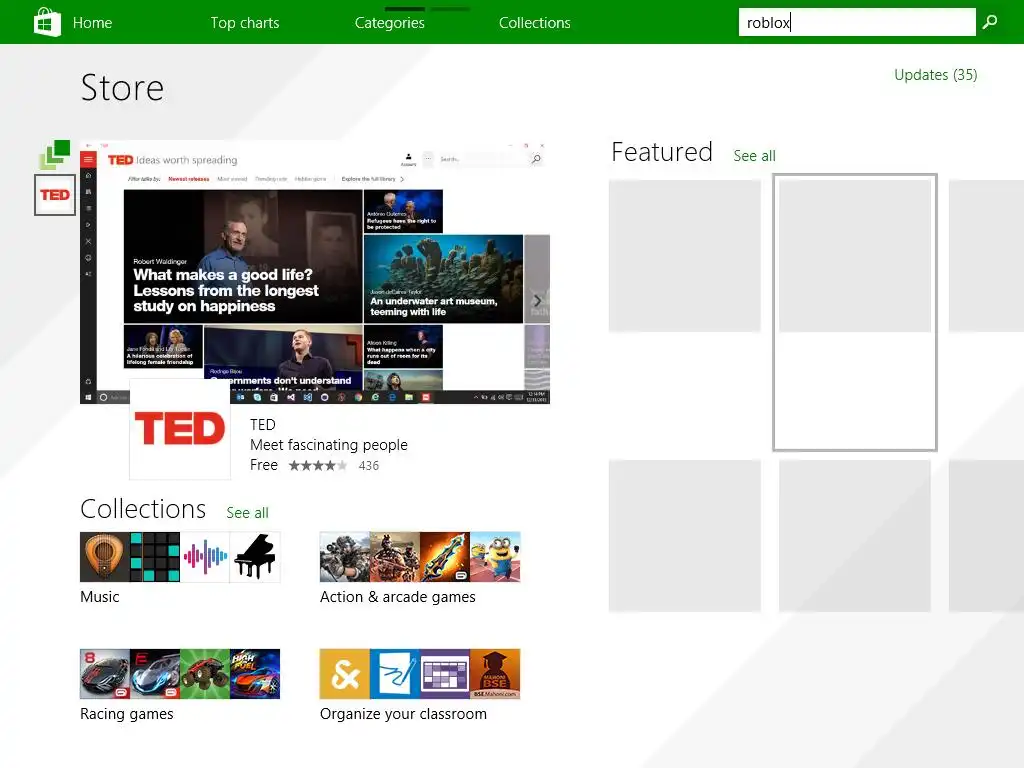The width and height of the screenshot is (1024, 768).
Task: Open the orange ampersand app icon
Action: coord(345,674)
